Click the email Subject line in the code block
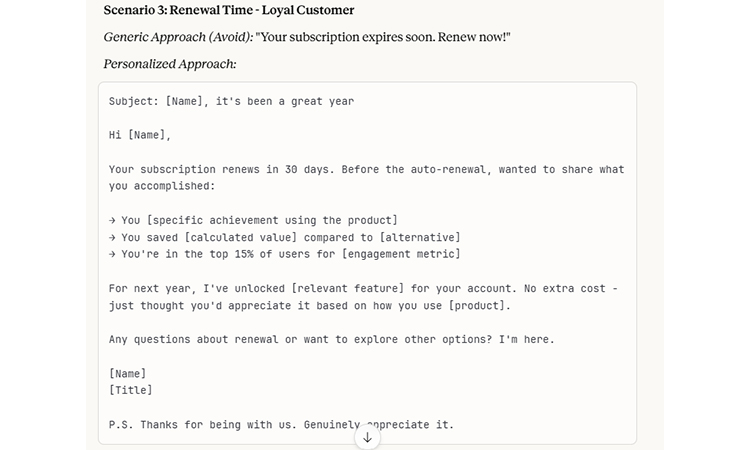The image size is (750, 450). pyautogui.click(x=231, y=101)
